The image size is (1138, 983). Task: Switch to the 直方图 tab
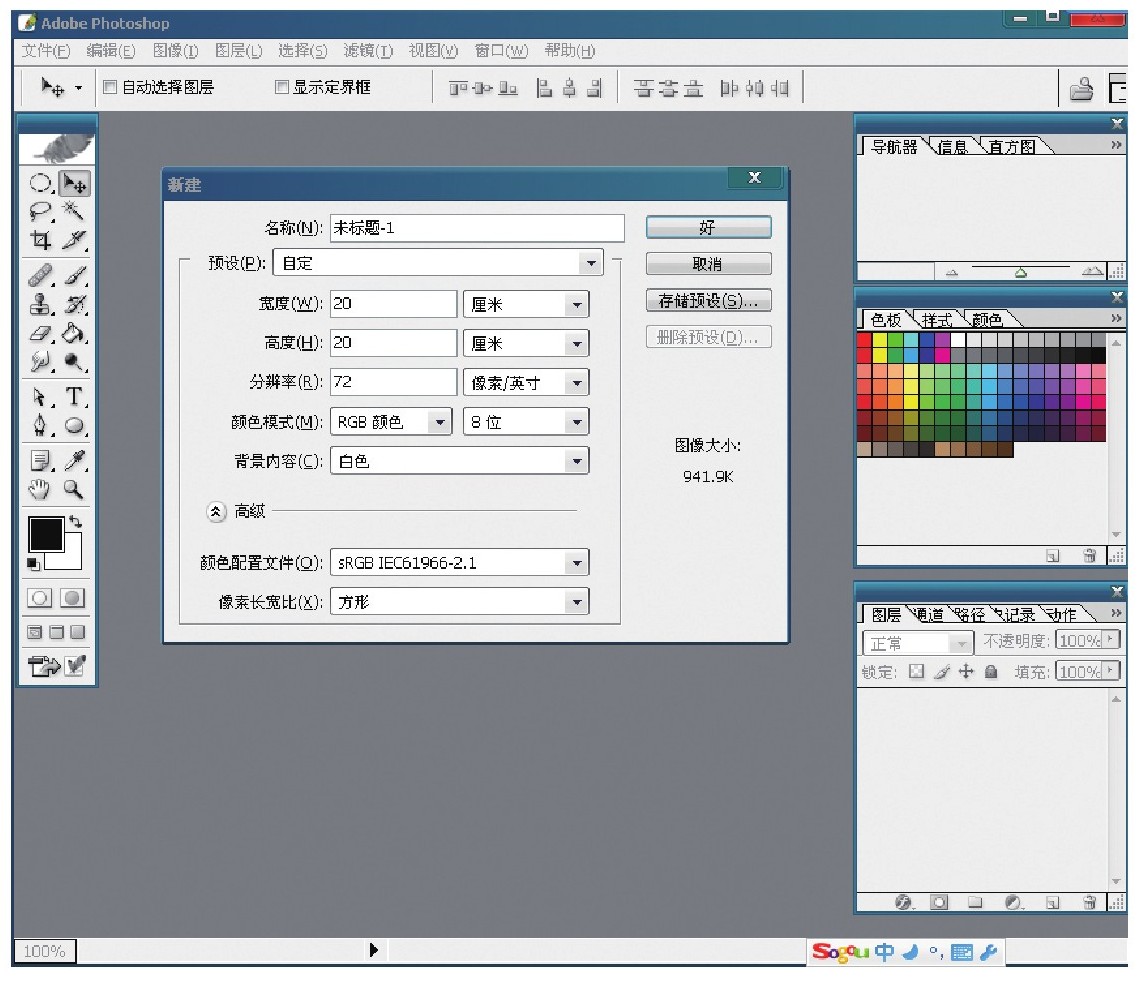pos(1012,147)
